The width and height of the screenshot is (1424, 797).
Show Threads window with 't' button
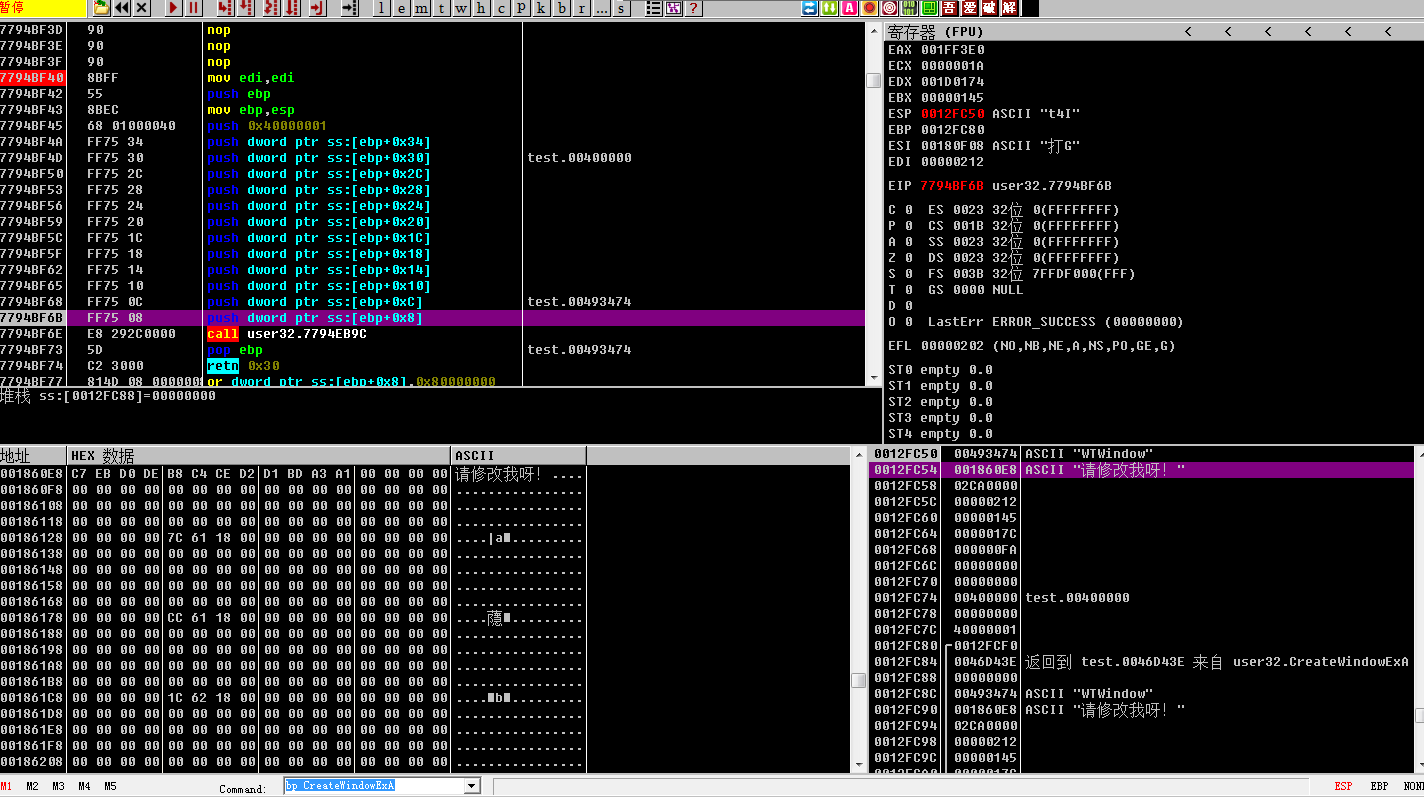(441, 8)
